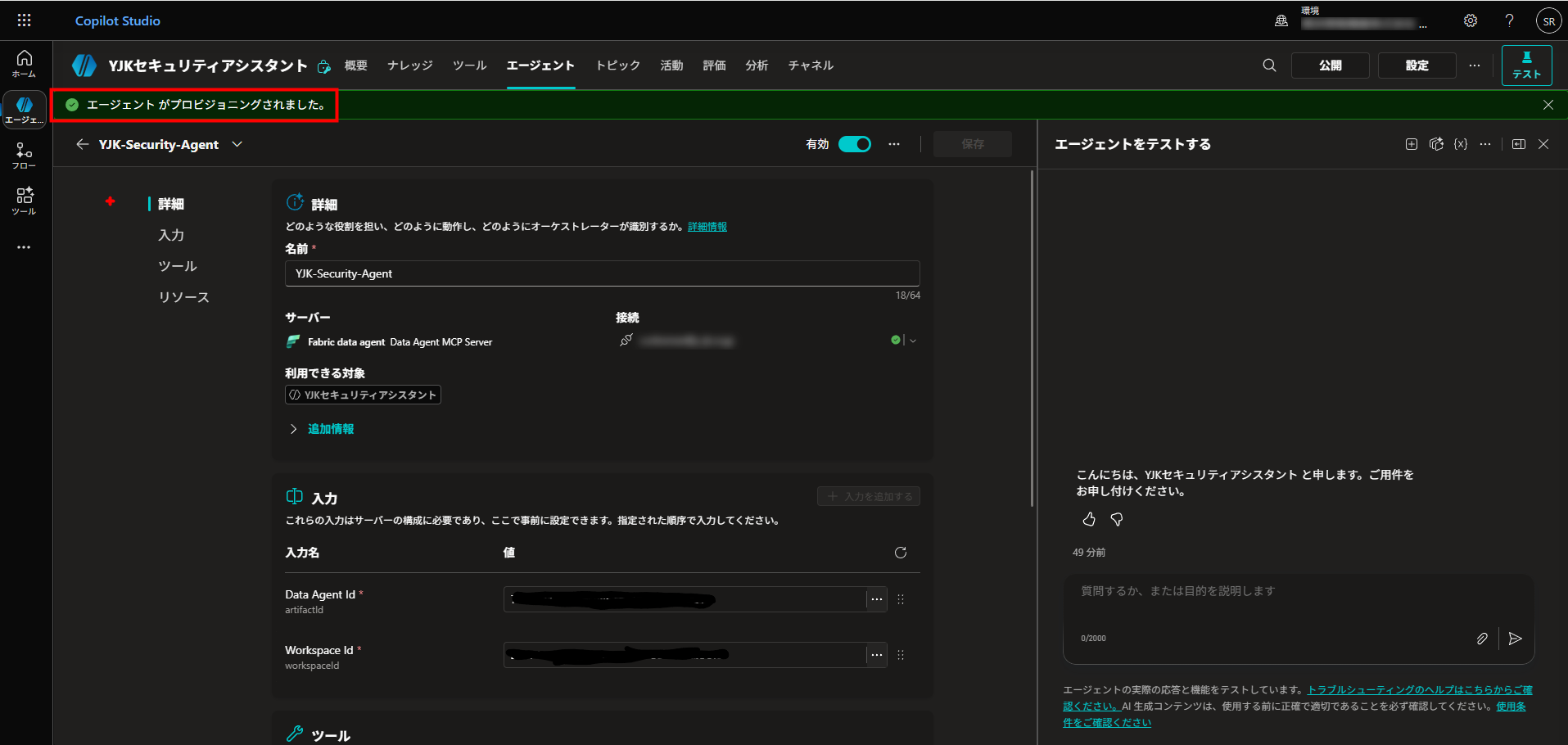The image size is (1568, 745).
Task: Attach a file with paperclip icon
Action: tap(1482, 639)
